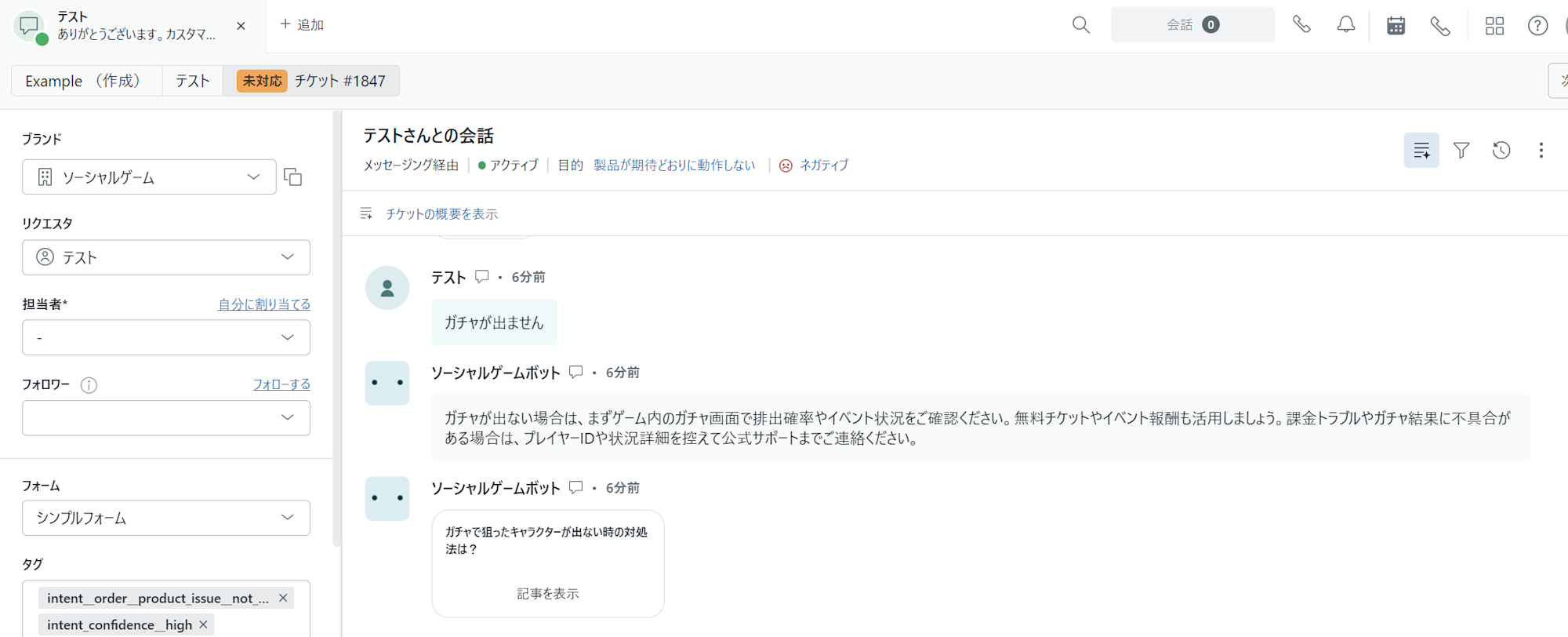Open the vertical three-dot options menu
The image size is (1568, 637).
1541,150
